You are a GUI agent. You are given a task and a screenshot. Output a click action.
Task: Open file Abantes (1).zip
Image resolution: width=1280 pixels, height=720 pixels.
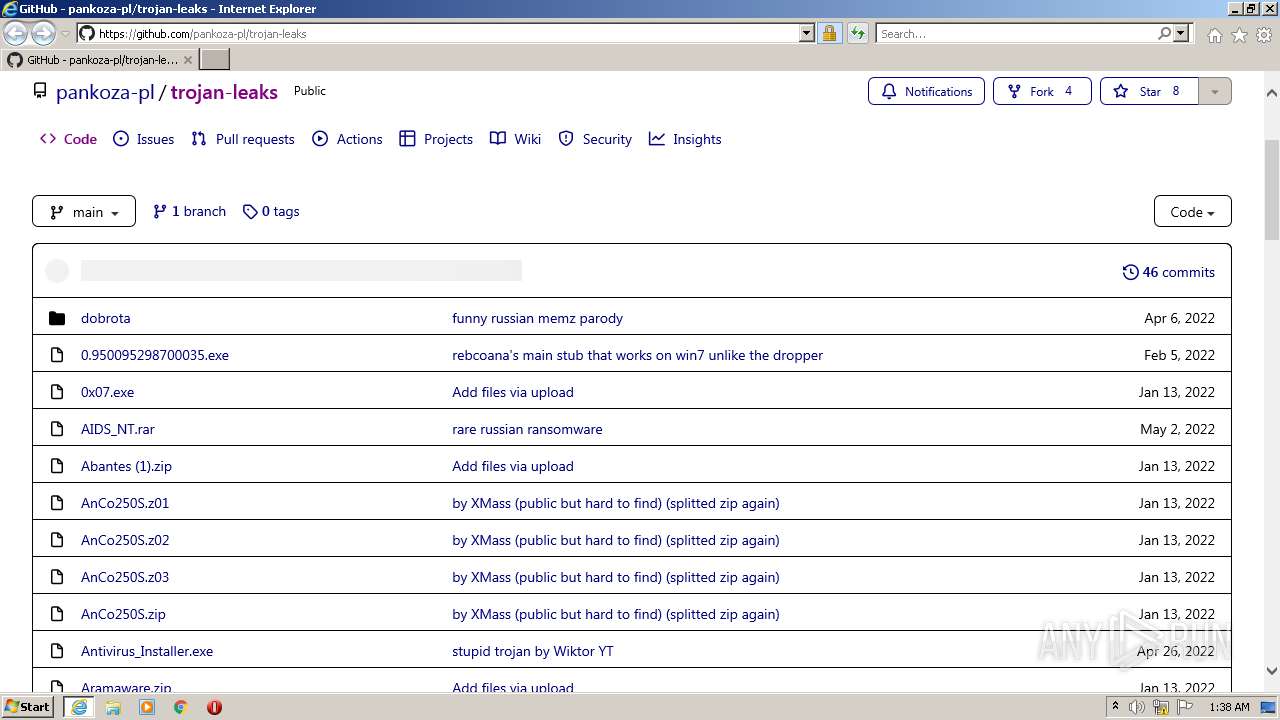point(126,466)
